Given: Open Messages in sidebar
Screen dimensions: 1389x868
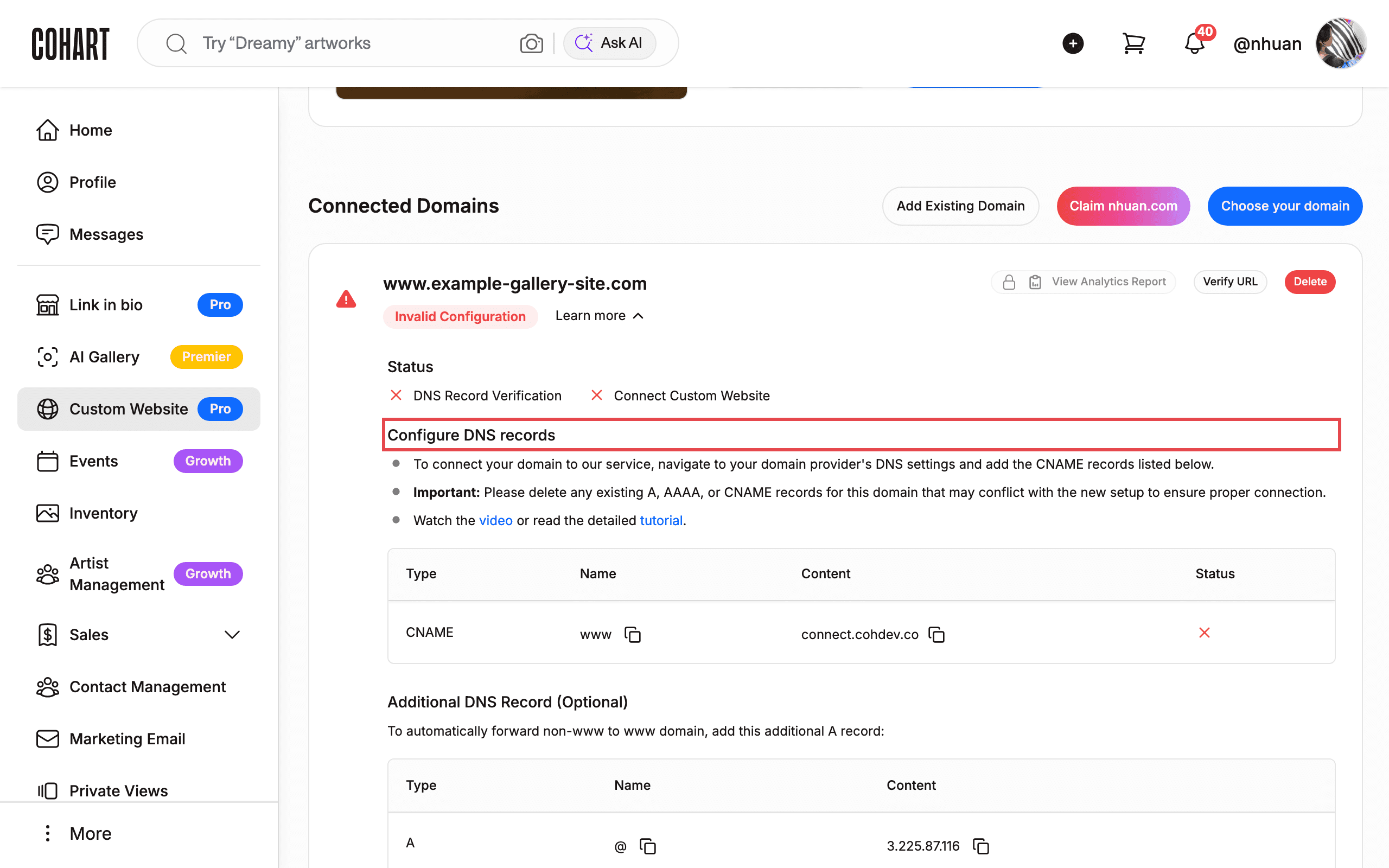Looking at the screenshot, I should [x=139, y=234].
